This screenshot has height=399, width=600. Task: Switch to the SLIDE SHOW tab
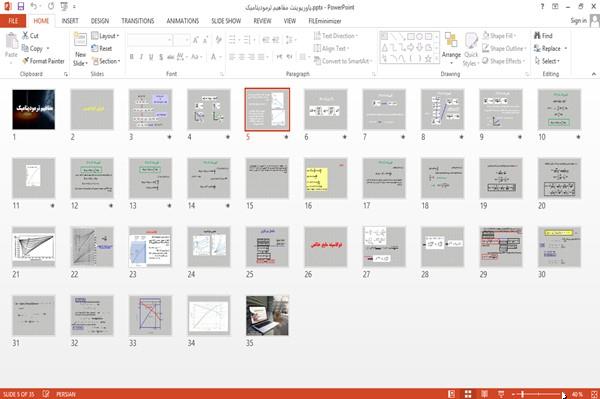click(x=226, y=21)
